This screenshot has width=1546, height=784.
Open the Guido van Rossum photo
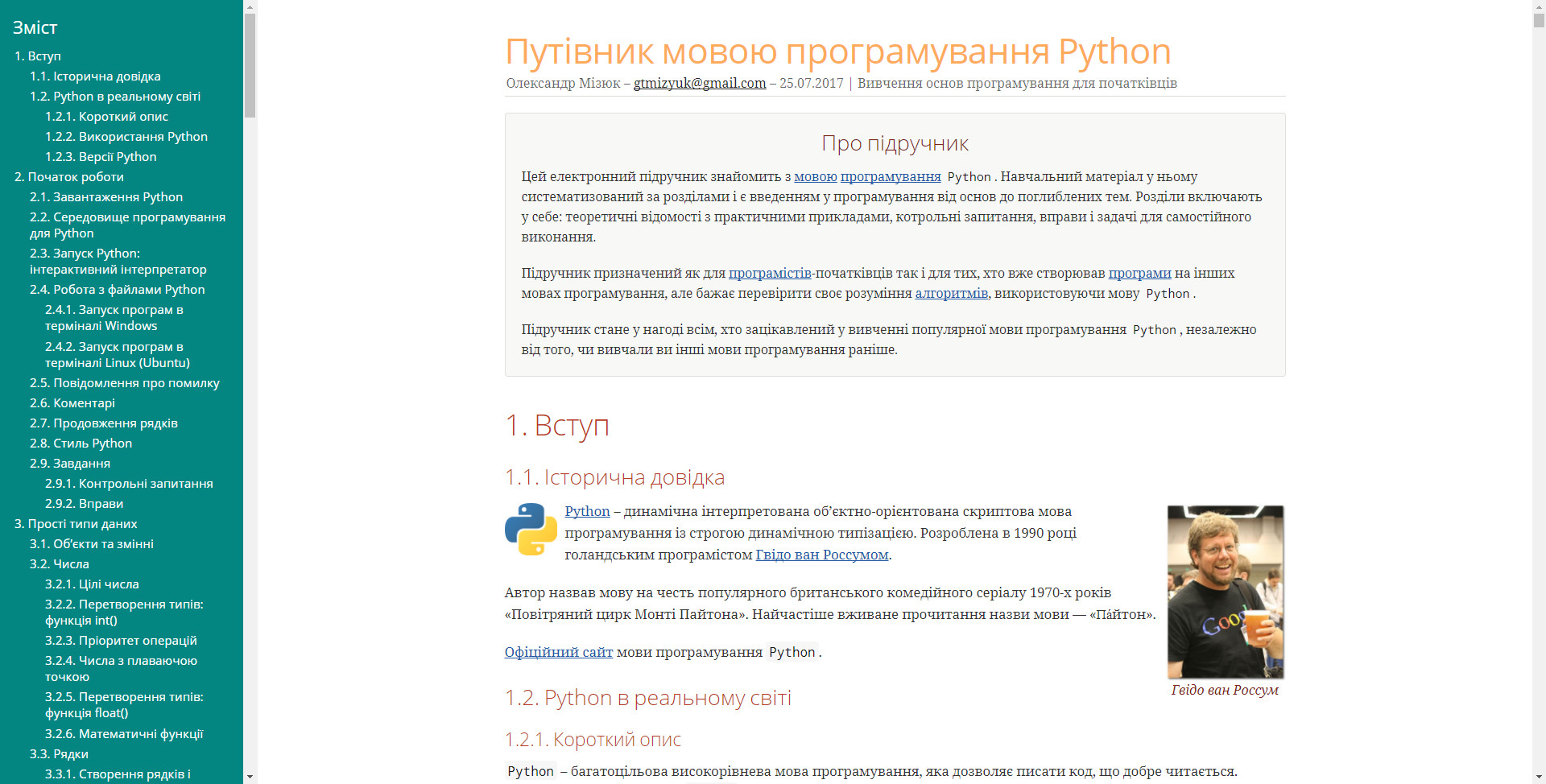tap(1226, 592)
